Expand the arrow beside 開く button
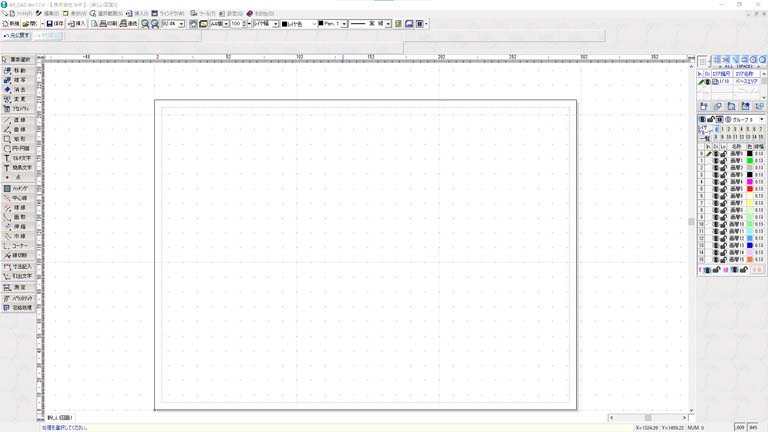Viewport: 768px width, 432px height. [x=42, y=24]
